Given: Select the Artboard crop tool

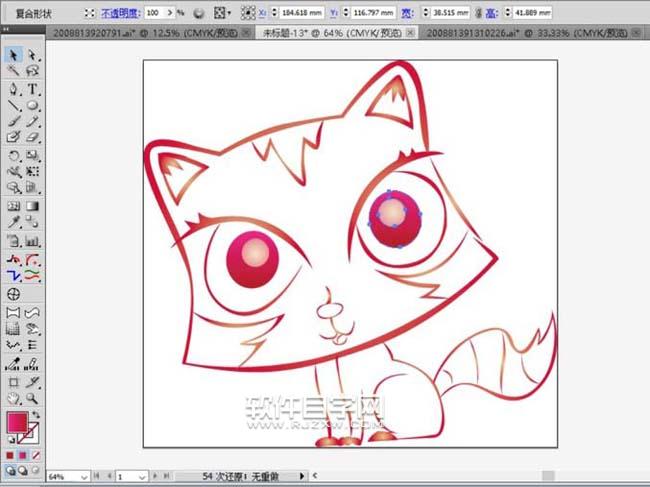Looking at the screenshot, I should point(13,382).
